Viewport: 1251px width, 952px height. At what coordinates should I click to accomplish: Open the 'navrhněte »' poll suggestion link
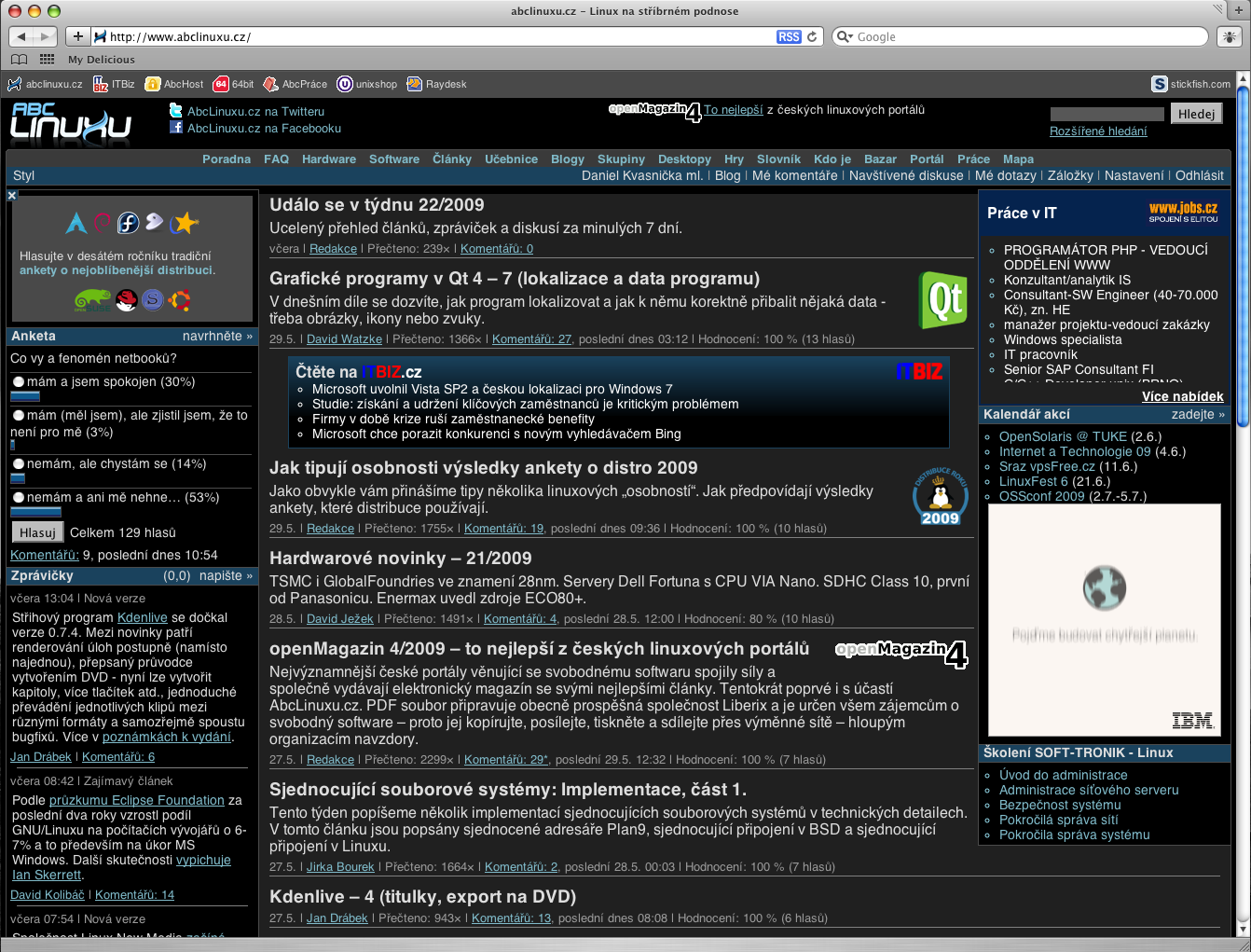point(217,336)
